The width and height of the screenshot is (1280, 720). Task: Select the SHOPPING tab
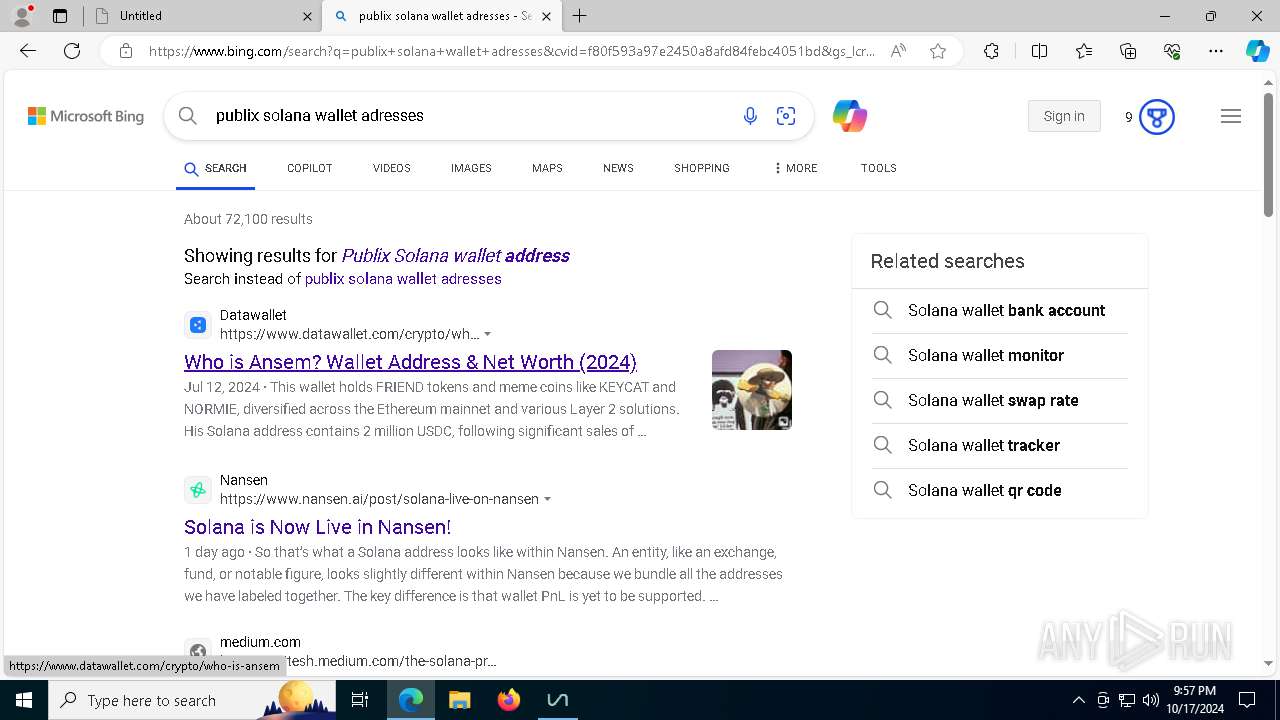702,168
